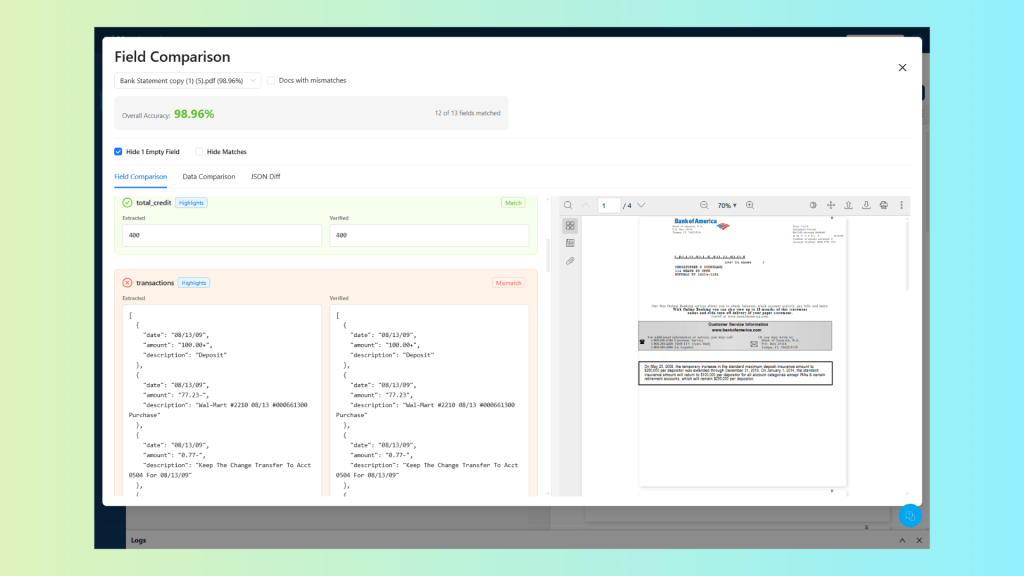Image resolution: width=1024 pixels, height=576 pixels.
Task: Click the blue chat bubble floating icon
Action: coord(909,516)
